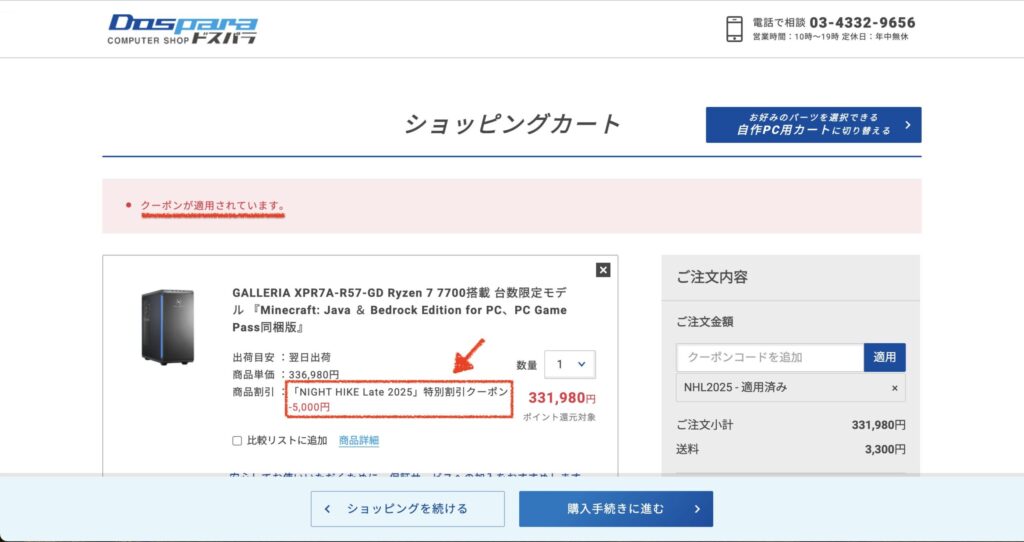Proceed with the 購入手続きに進む button
This screenshot has height=542, width=1024.
click(x=615, y=509)
